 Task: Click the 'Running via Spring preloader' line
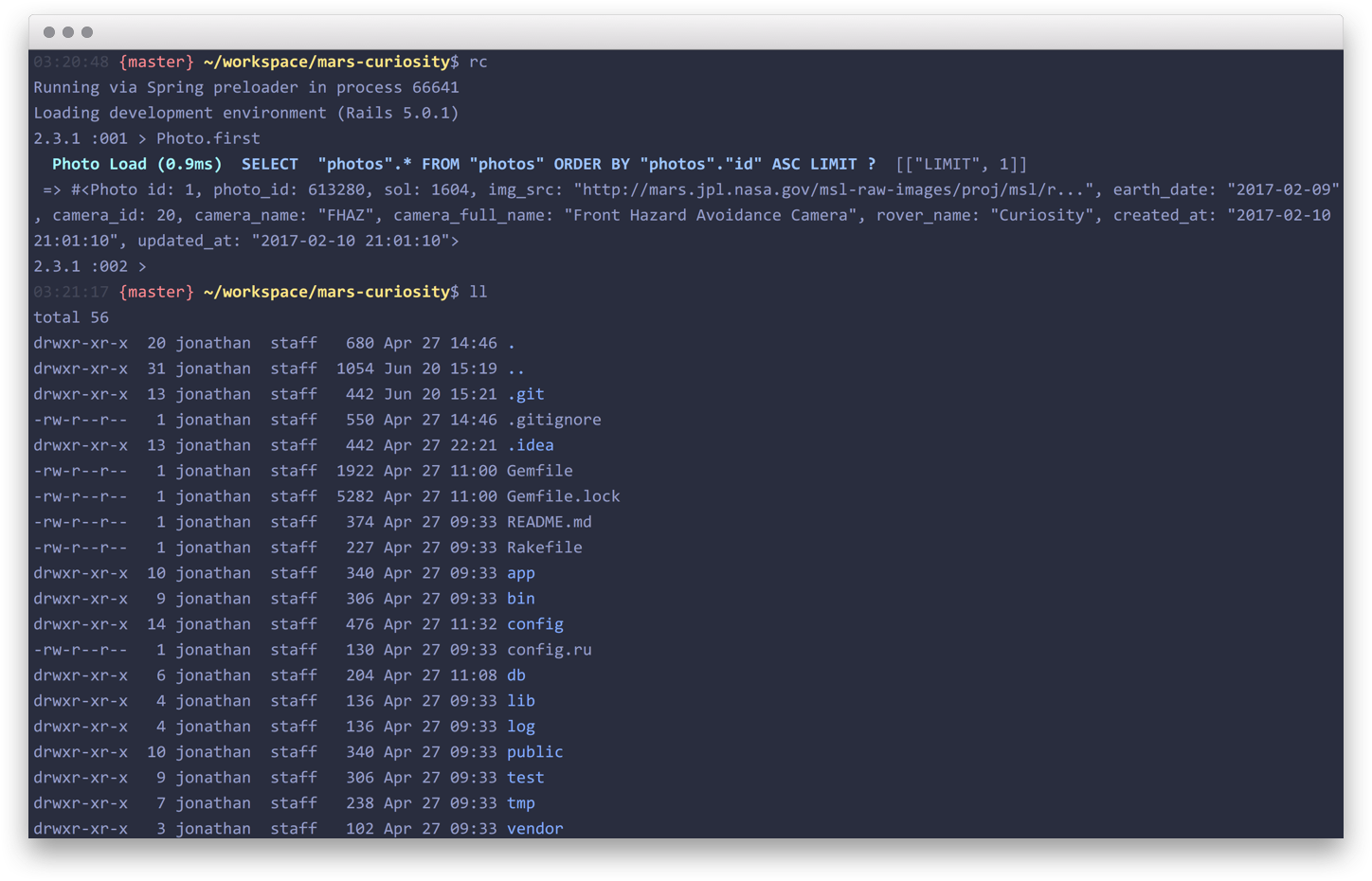click(246, 87)
